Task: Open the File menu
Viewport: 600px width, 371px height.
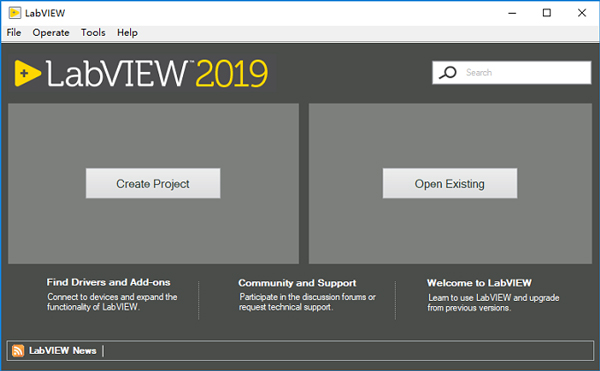Action: click(14, 33)
